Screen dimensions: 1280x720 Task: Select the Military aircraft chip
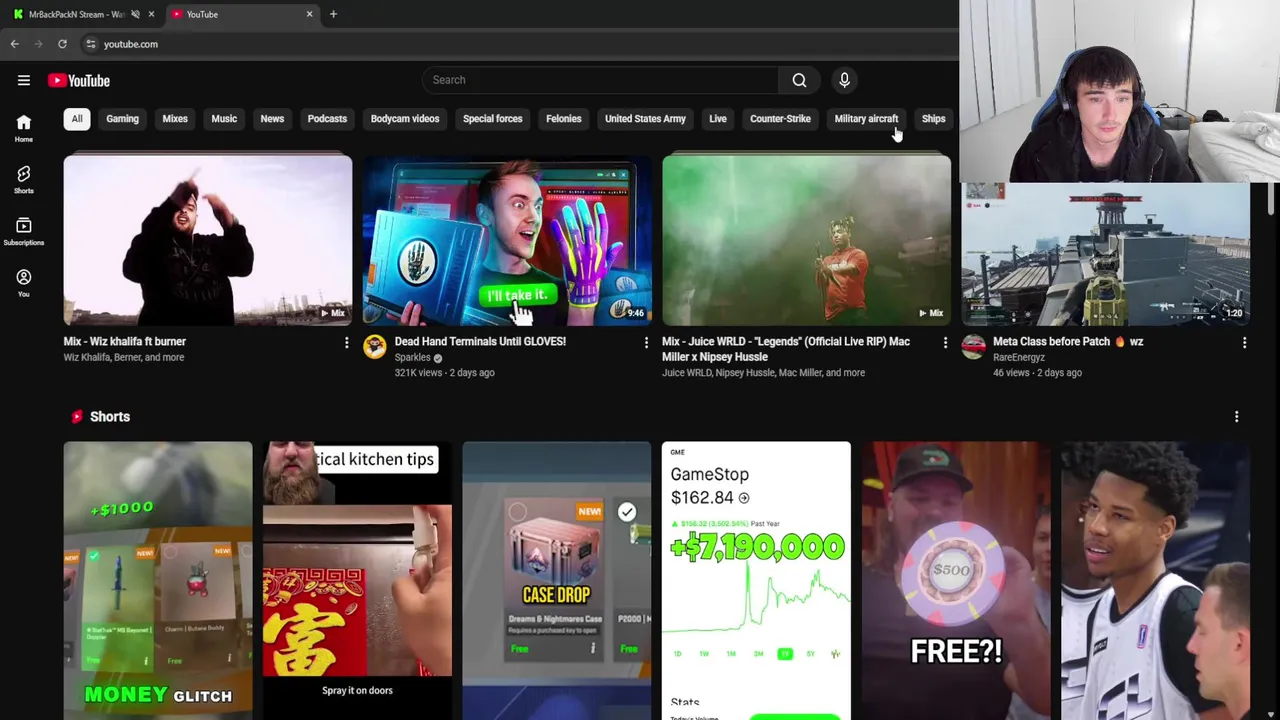[866, 119]
